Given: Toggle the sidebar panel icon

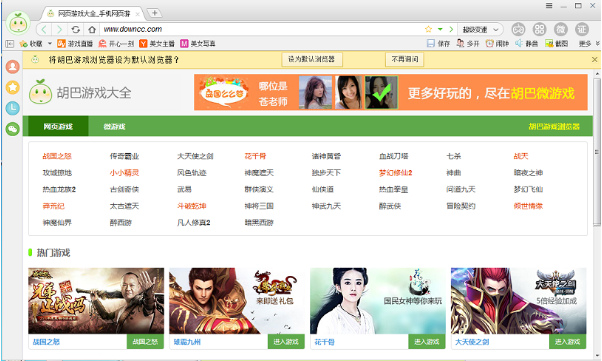Looking at the screenshot, I should pyautogui.click(x=9, y=44).
